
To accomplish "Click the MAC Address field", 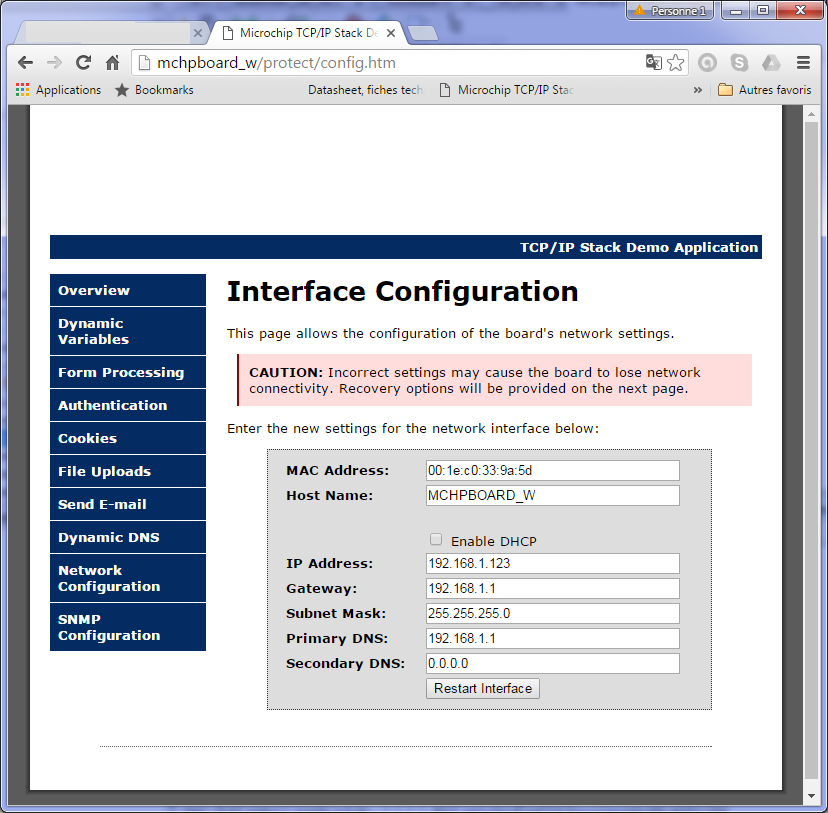I will click(x=552, y=470).
